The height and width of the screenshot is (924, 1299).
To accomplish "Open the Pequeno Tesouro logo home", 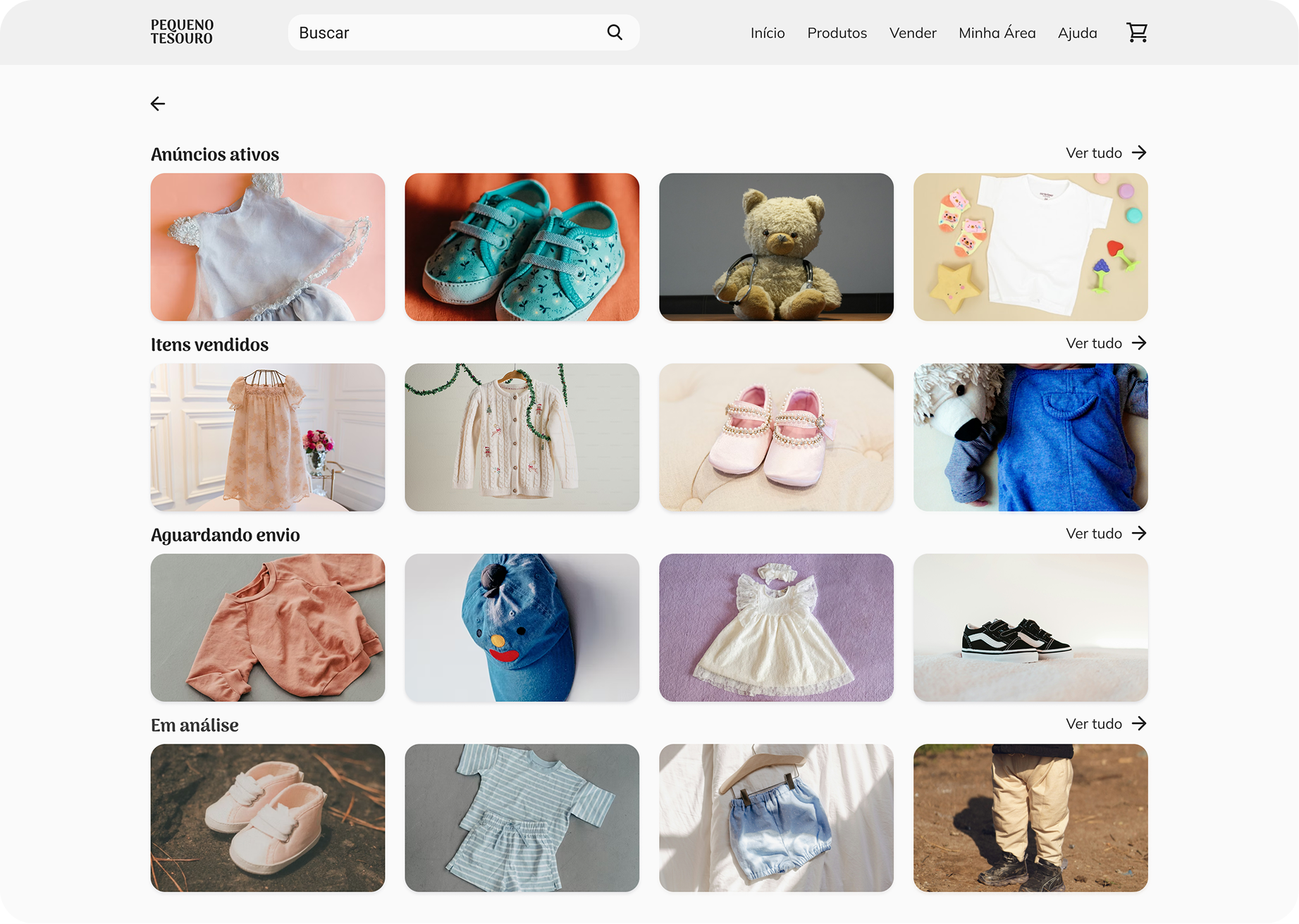I will [182, 32].
